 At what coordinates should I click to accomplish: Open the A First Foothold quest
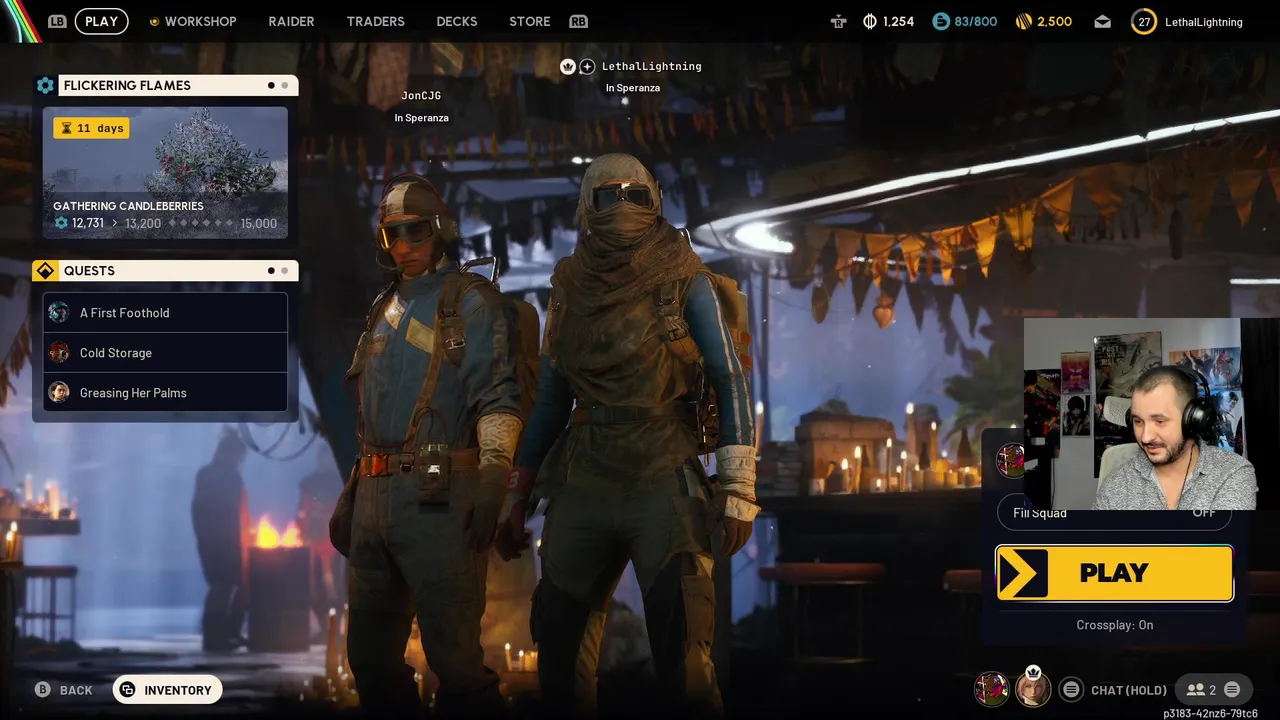165,313
